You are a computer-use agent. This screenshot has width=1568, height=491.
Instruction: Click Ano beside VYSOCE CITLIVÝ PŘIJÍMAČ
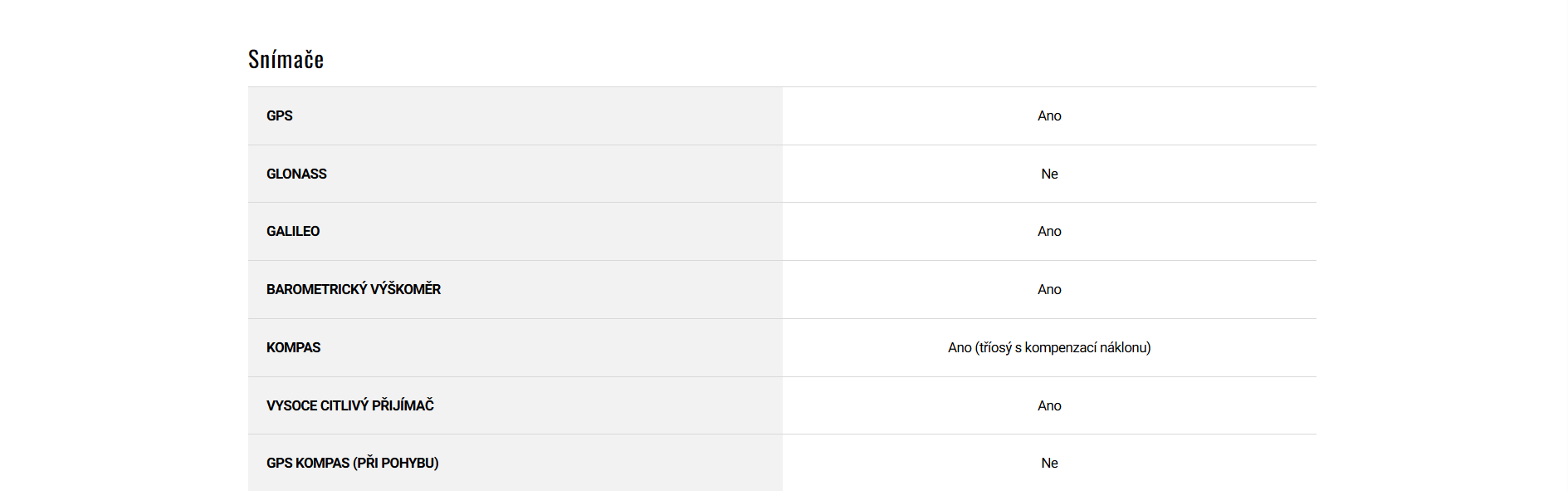click(x=1049, y=406)
